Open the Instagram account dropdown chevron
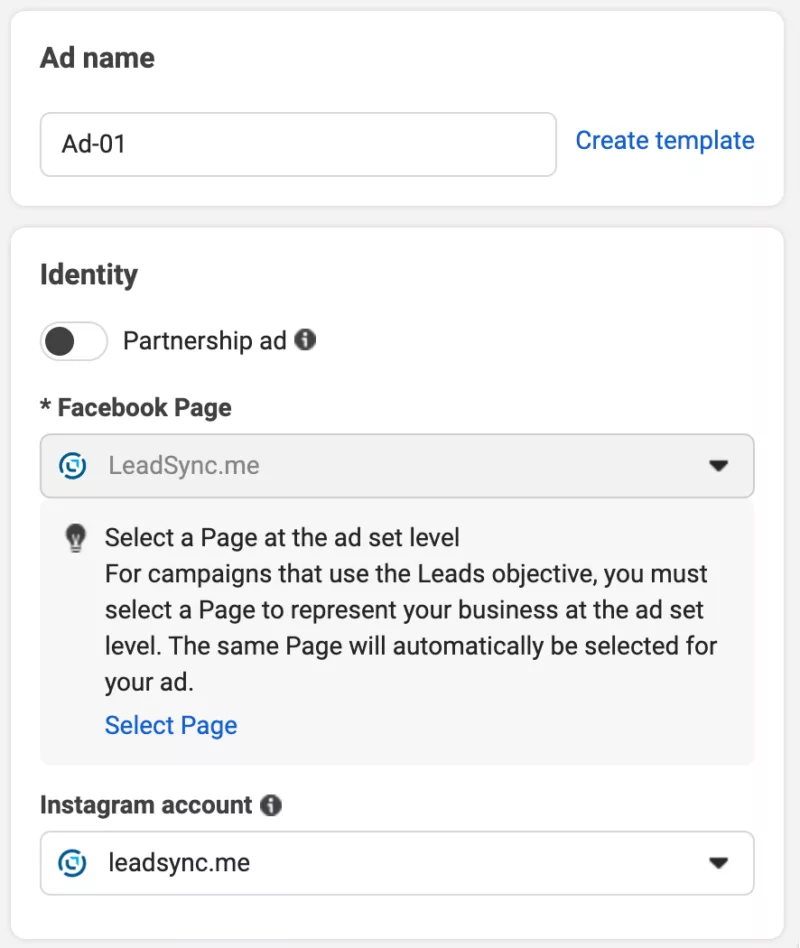This screenshot has width=800, height=948. pos(719,863)
